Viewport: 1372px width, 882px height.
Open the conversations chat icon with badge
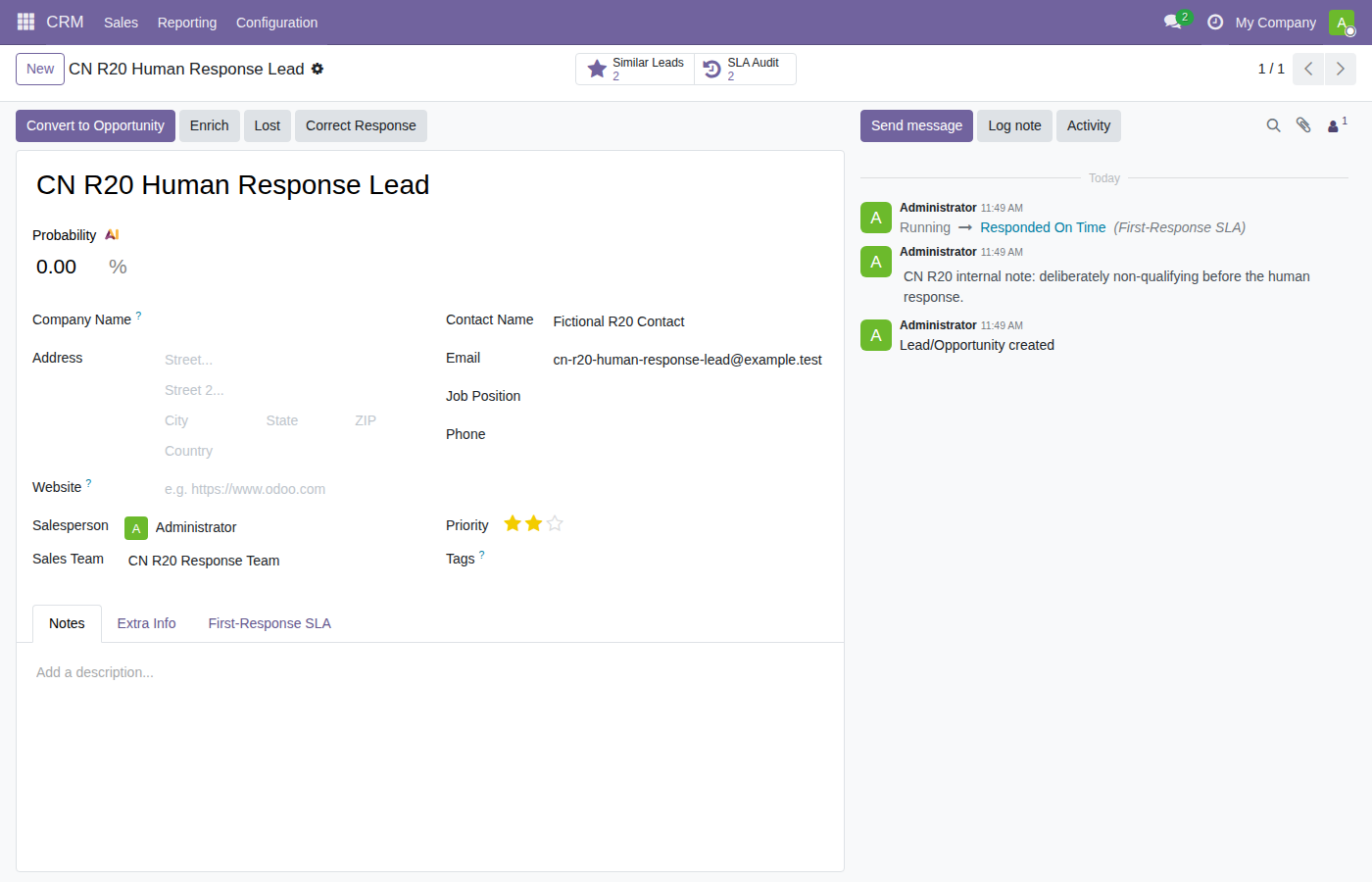(x=1175, y=22)
